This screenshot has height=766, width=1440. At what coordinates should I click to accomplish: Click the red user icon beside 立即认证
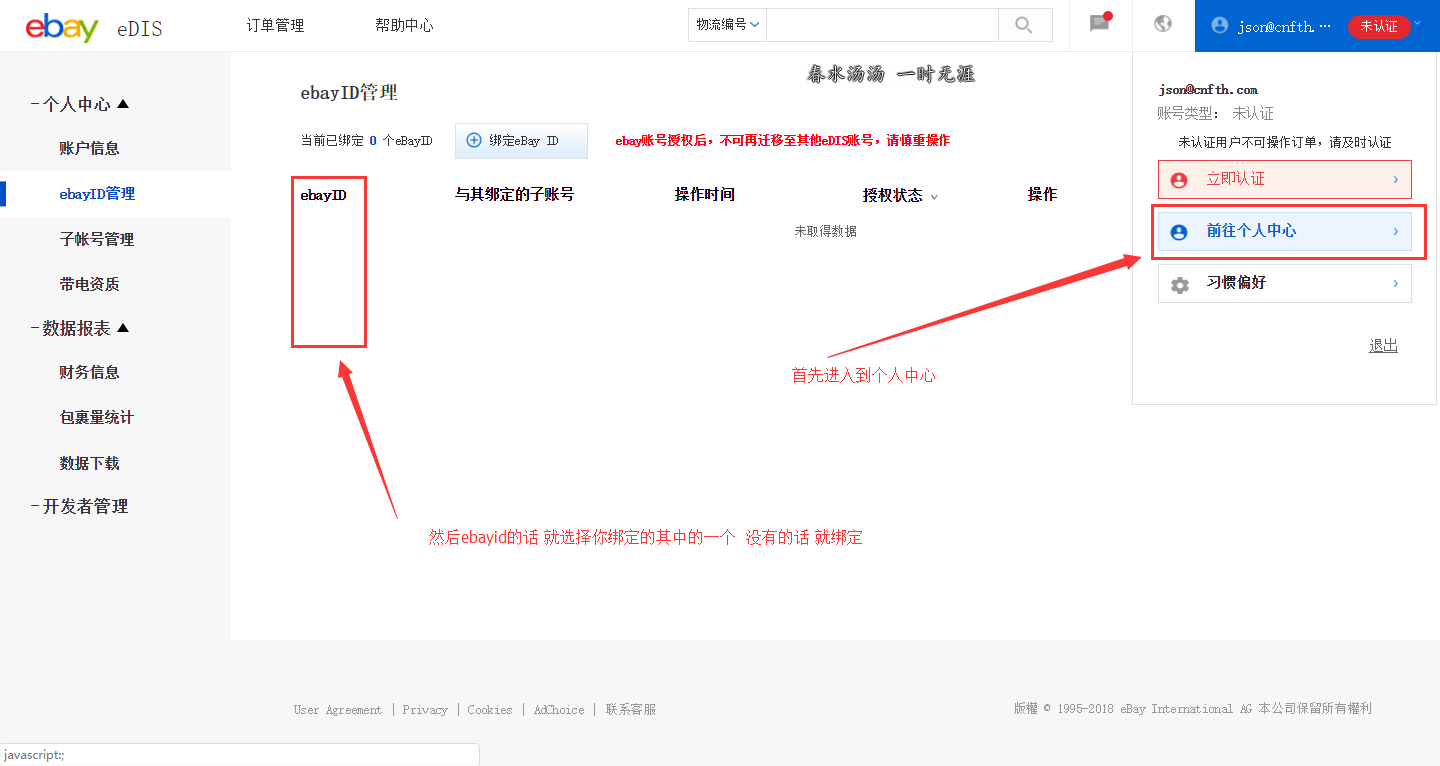click(x=1179, y=180)
